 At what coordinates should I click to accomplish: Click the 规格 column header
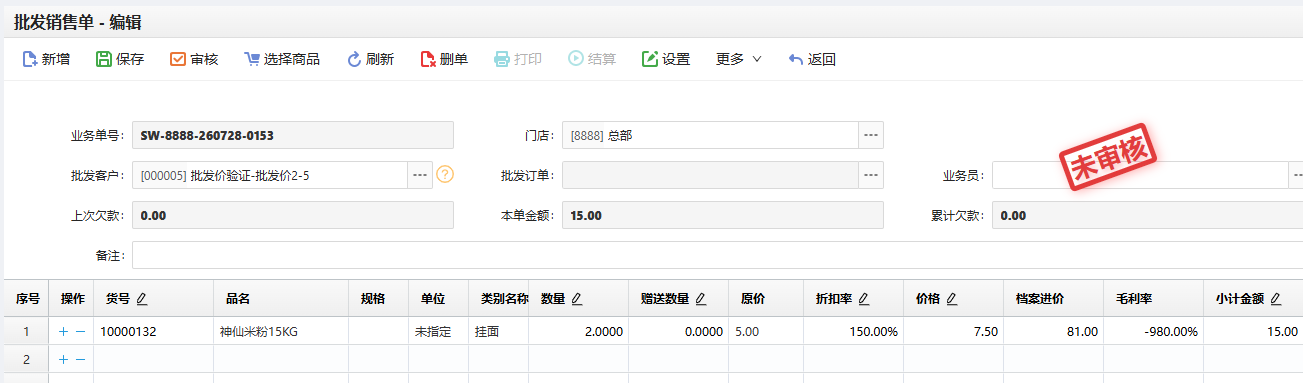pos(379,298)
